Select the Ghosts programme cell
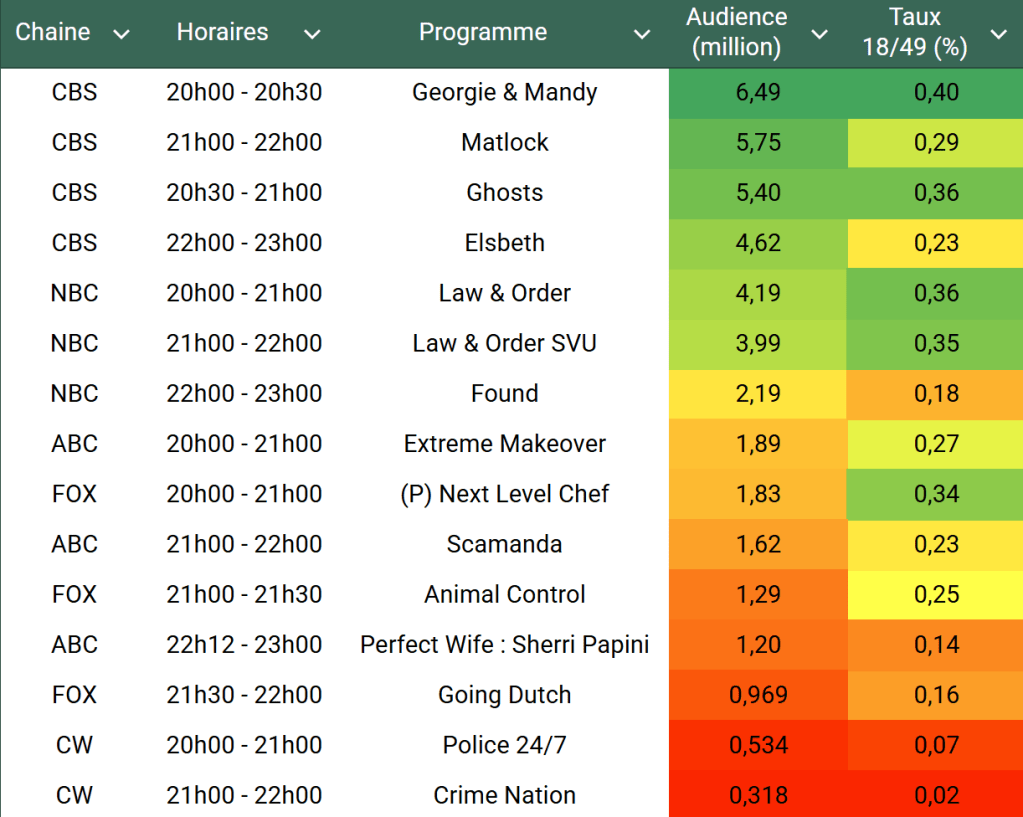Screen dimensions: 1023x817 pyautogui.click(x=504, y=193)
